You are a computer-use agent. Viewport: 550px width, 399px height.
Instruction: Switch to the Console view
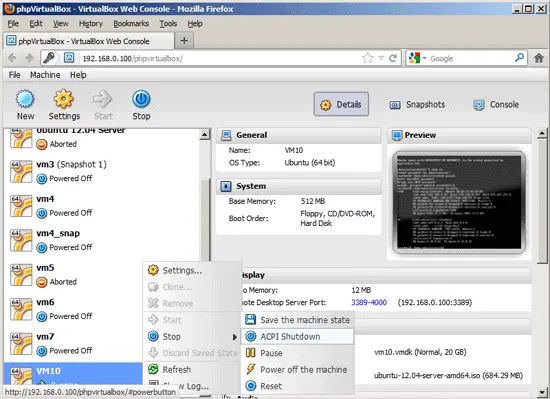pyautogui.click(x=496, y=104)
